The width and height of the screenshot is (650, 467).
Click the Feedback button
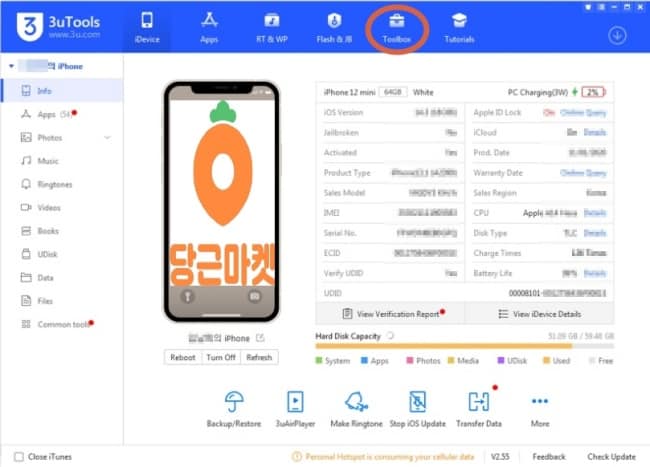coord(549,457)
